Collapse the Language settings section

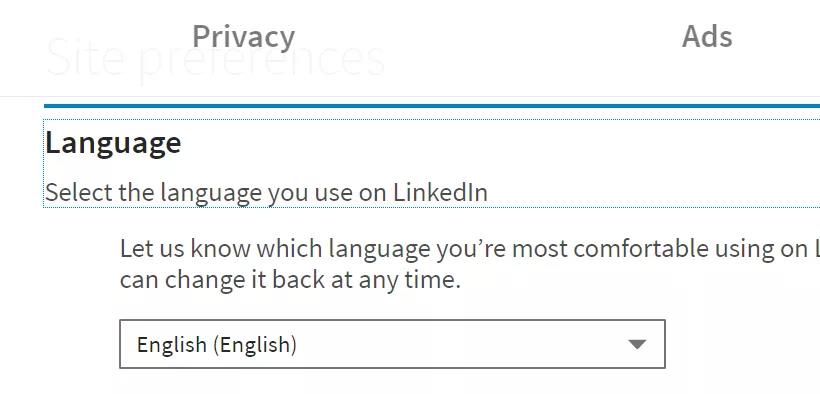point(431,163)
